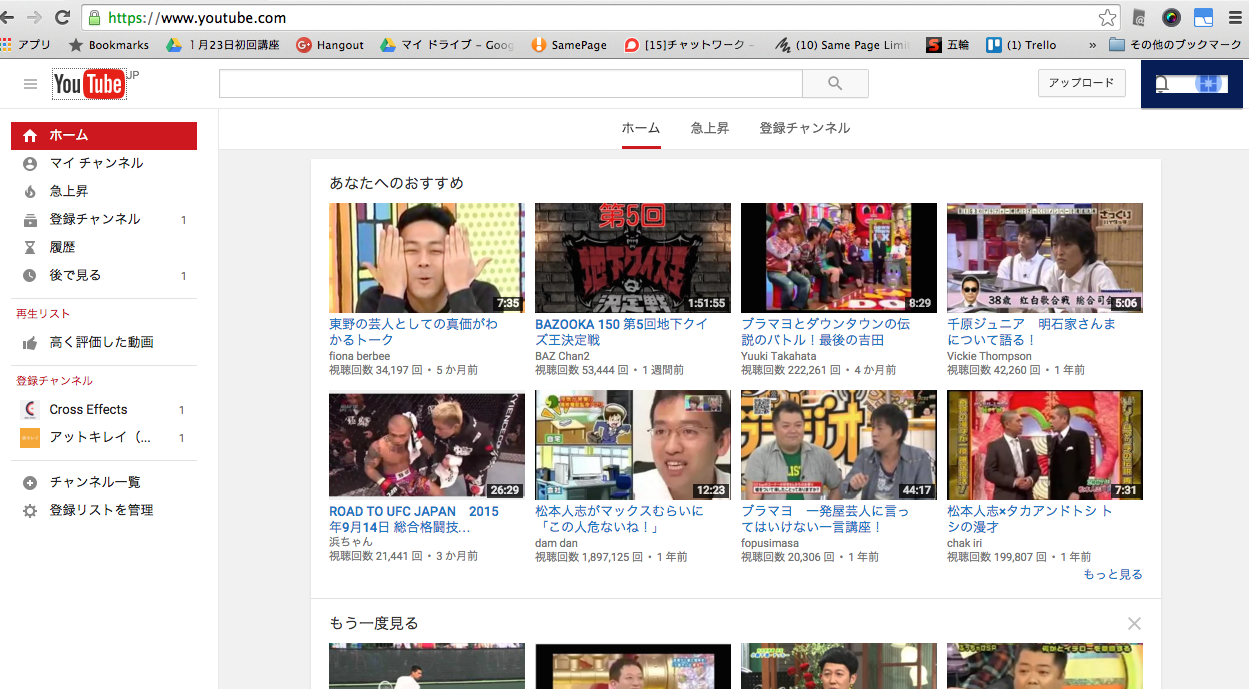
Task: Reload the page with the refresh icon
Action: (x=62, y=17)
